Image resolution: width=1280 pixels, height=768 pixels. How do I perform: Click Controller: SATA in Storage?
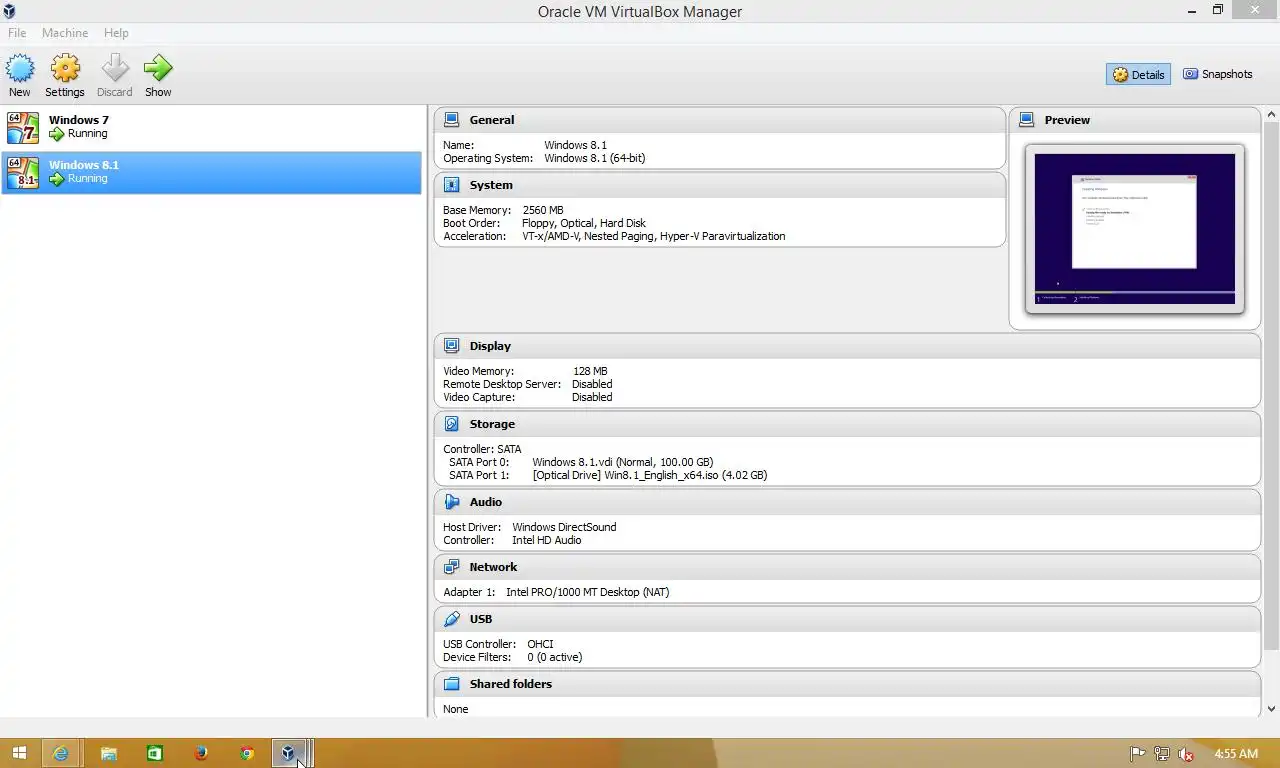[x=482, y=449]
